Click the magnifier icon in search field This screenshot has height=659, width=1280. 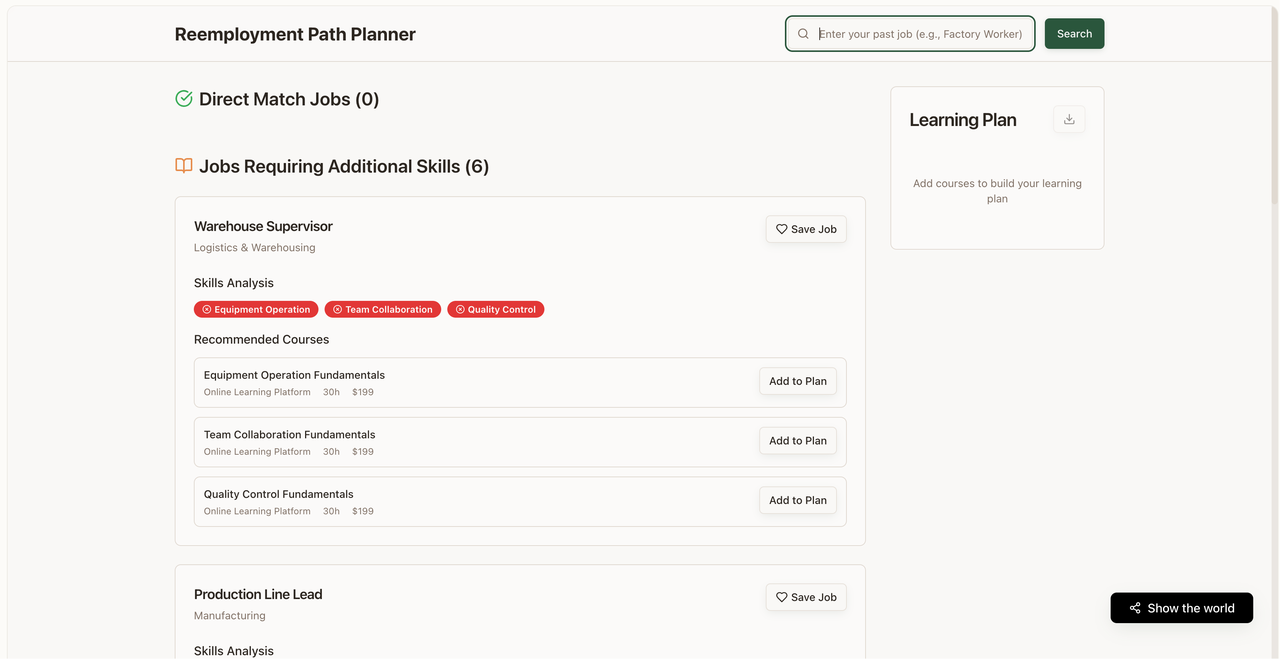click(803, 34)
